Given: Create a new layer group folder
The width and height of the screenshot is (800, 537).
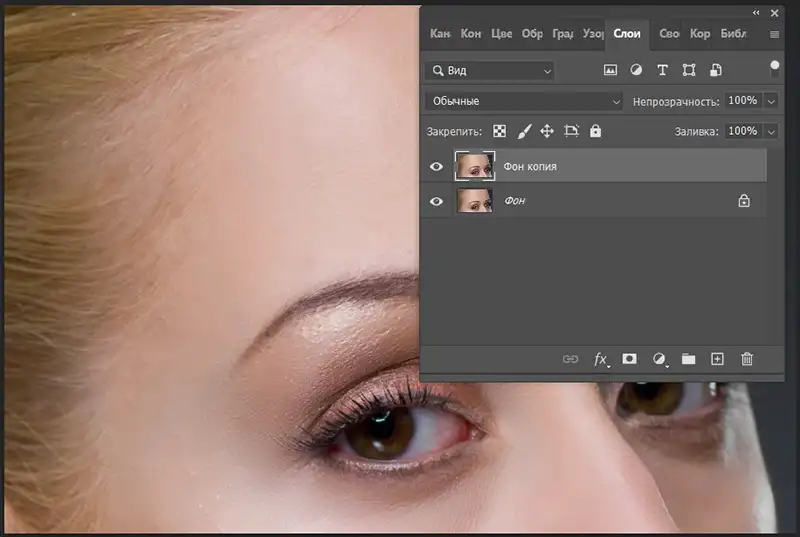Looking at the screenshot, I should tap(688, 359).
